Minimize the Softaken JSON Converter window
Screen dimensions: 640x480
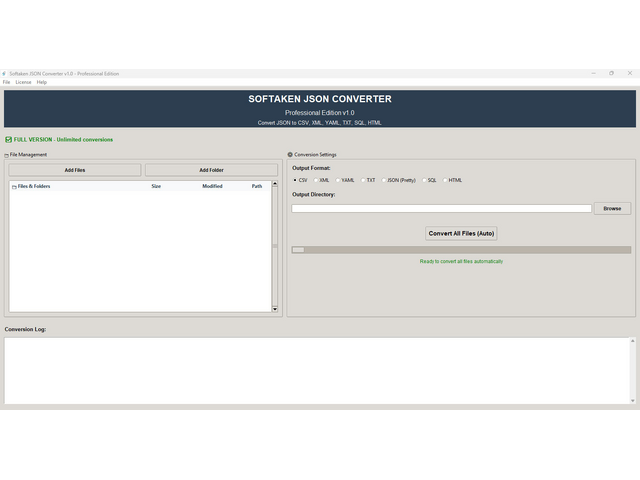pos(593,73)
